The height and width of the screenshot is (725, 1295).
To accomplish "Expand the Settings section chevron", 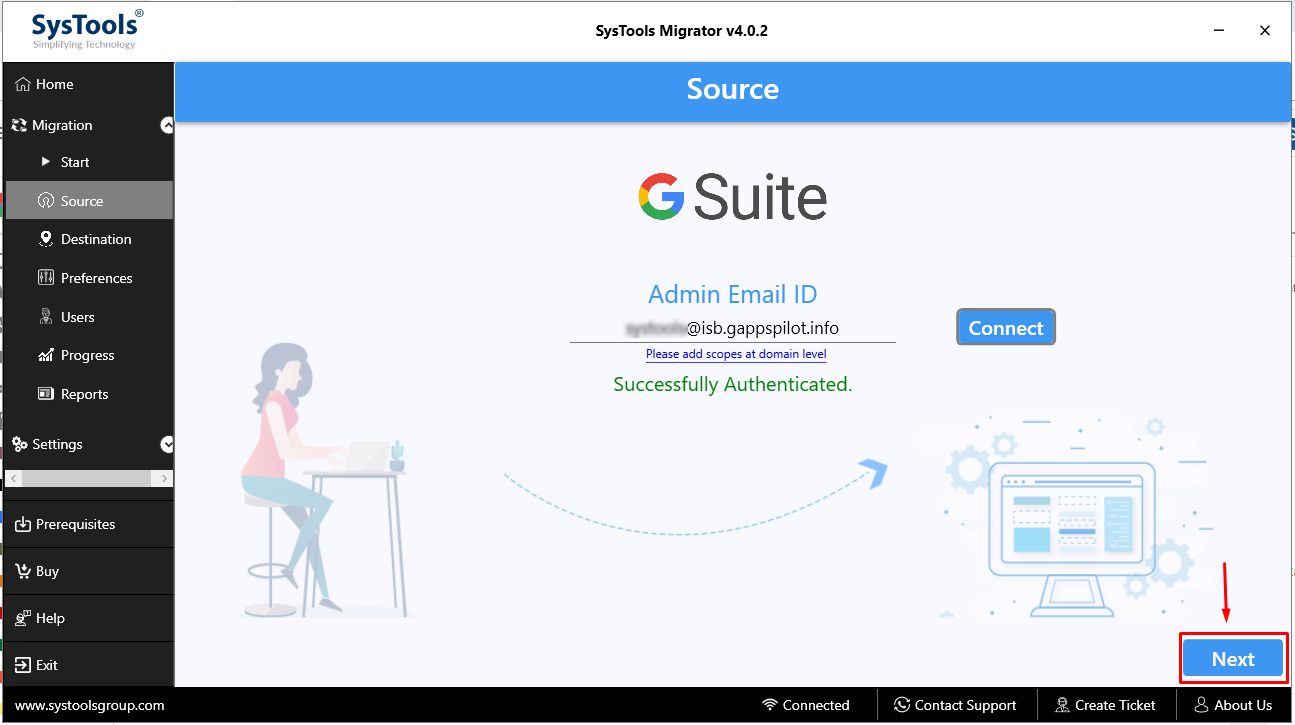I will tap(167, 444).
